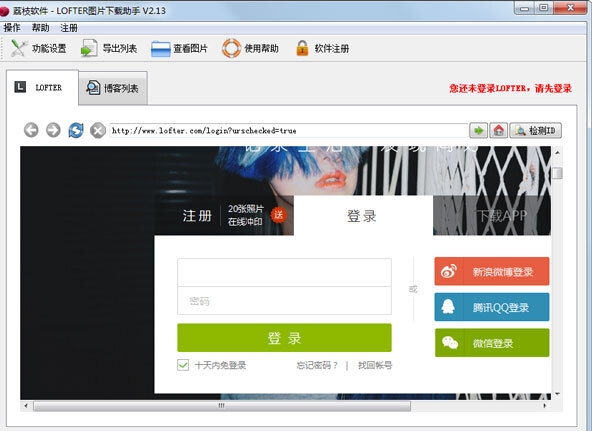Log in with 腾讯QQ登录
The height and width of the screenshot is (431, 592).
492,307
